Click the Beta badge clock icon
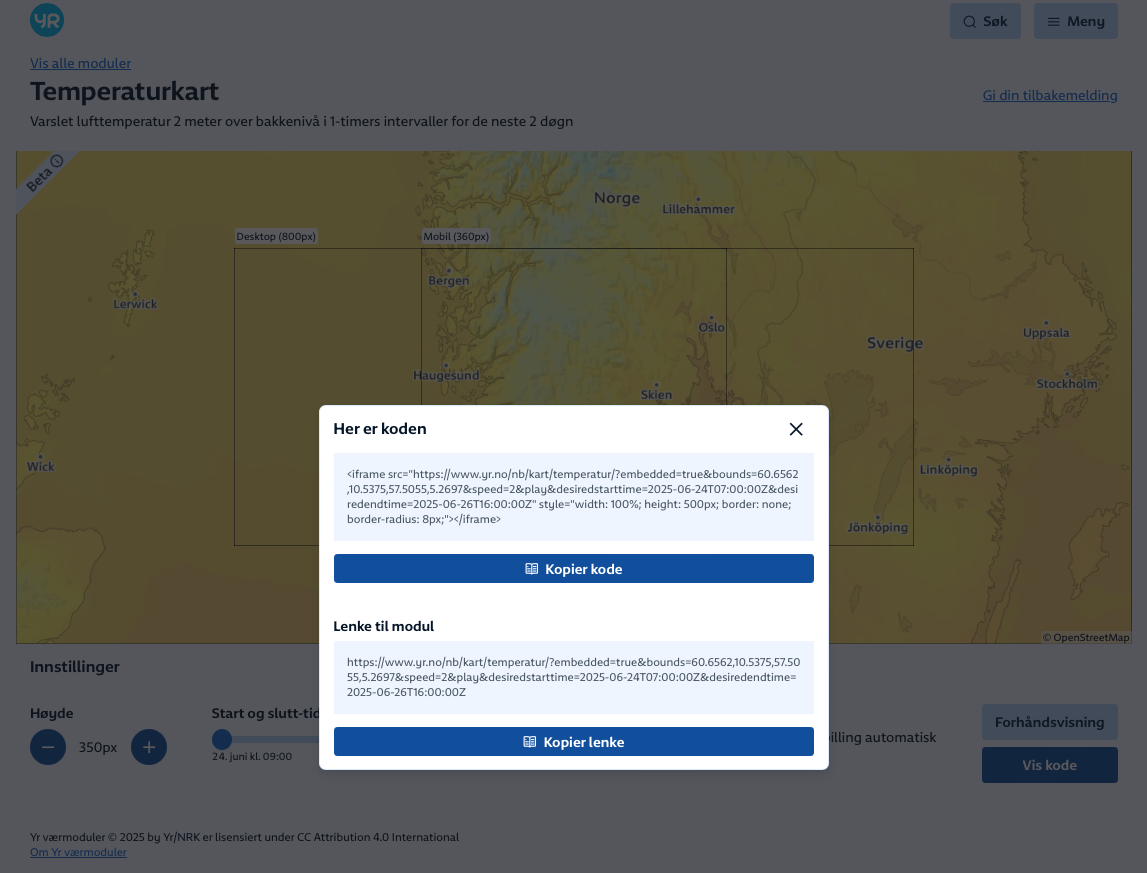Screen dimensions: 1147x873 pos(57,161)
